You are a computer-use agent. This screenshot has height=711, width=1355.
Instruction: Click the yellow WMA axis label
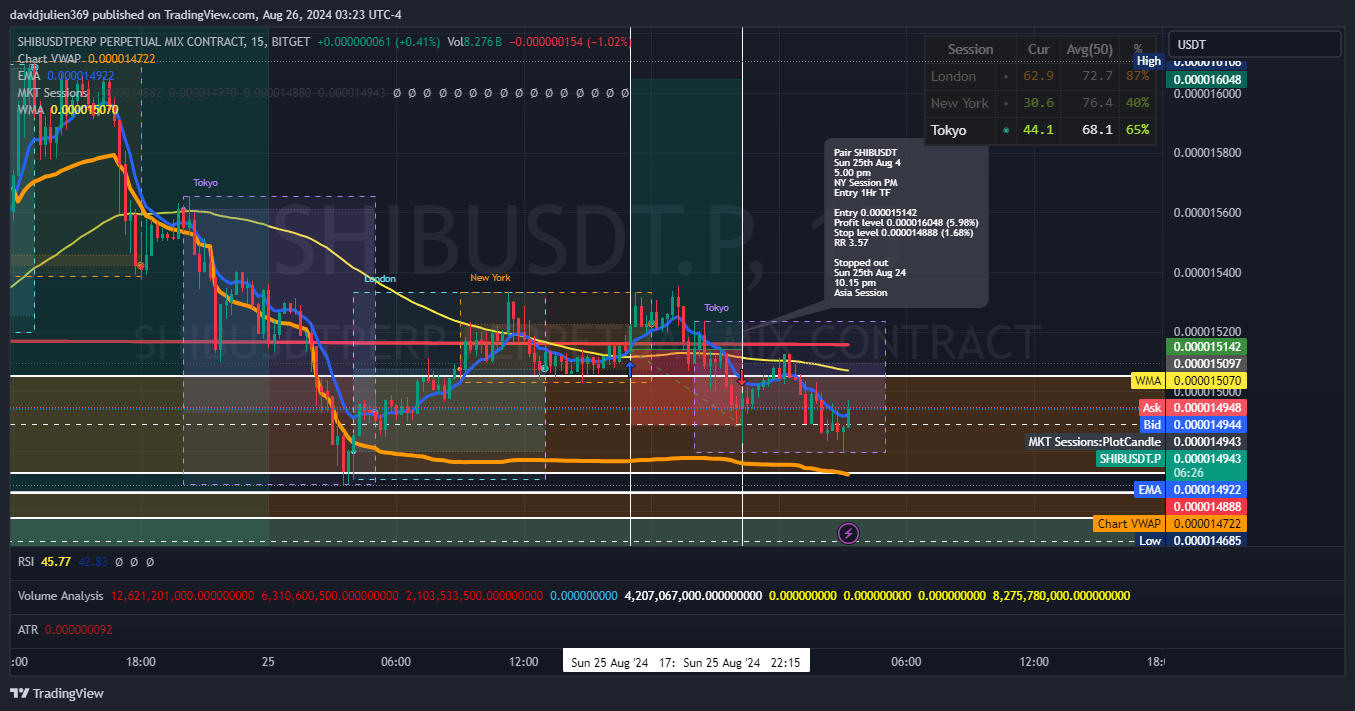pos(1147,381)
